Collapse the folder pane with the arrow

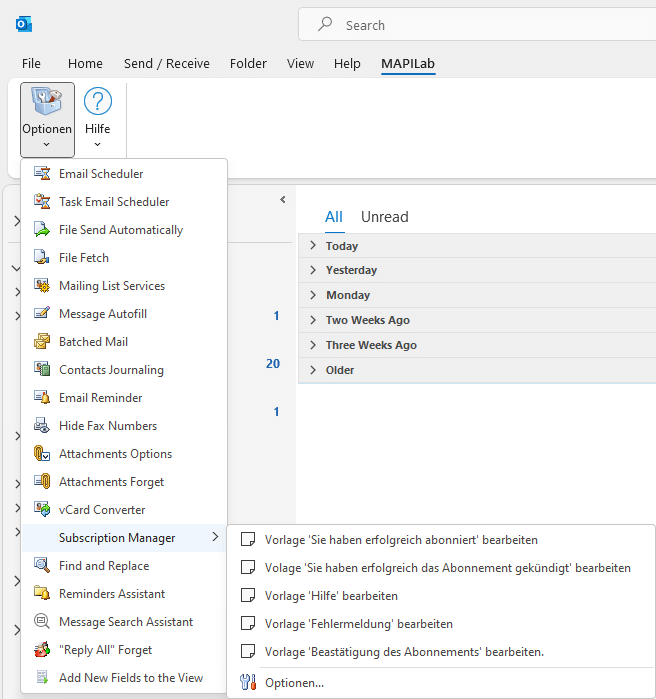[x=283, y=200]
